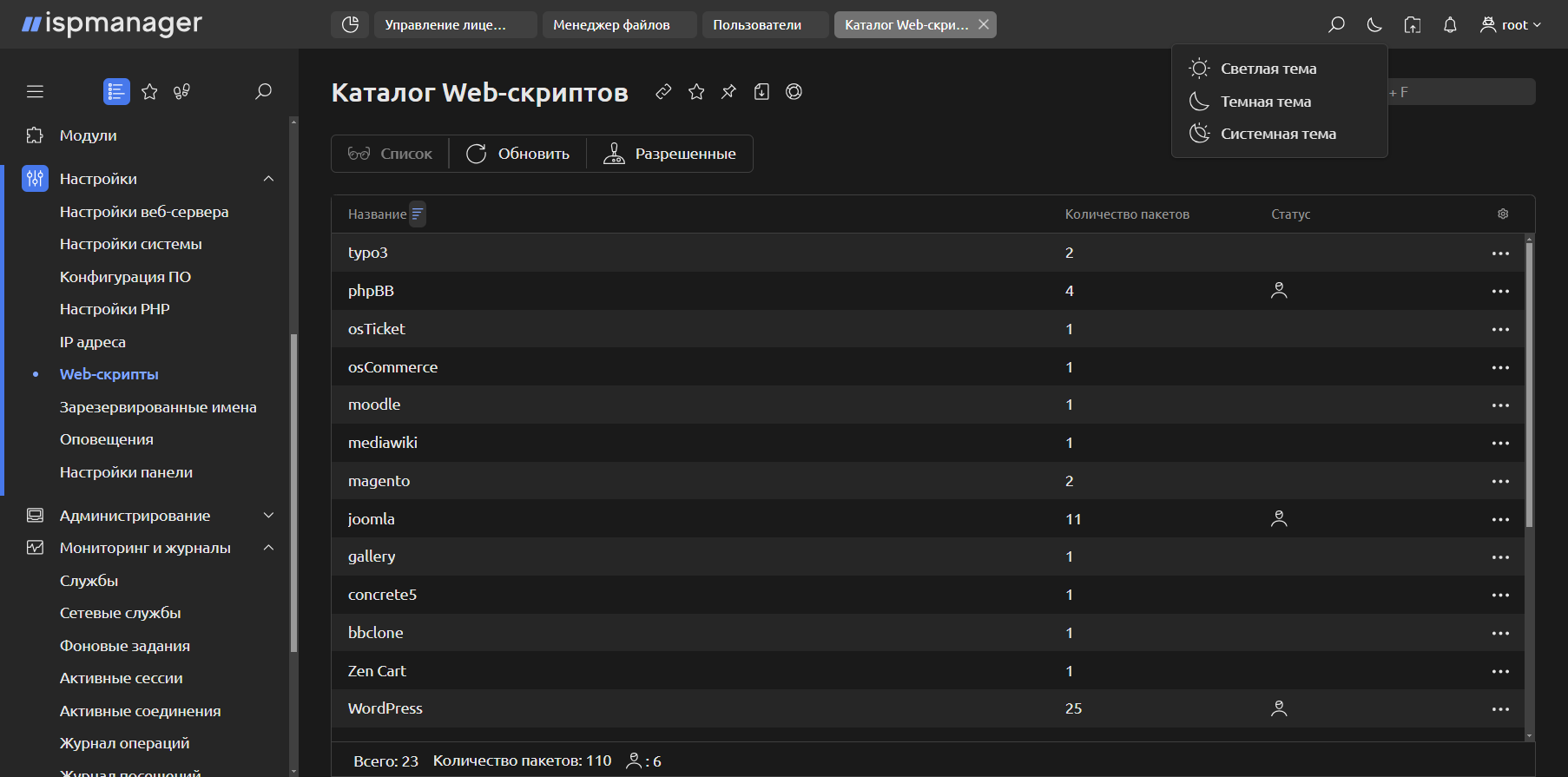Expand the Администрирование section

pos(268,516)
